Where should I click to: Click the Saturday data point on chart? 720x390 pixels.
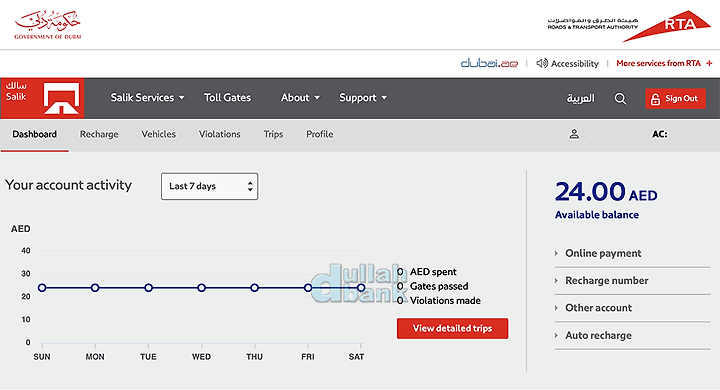[x=361, y=288]
